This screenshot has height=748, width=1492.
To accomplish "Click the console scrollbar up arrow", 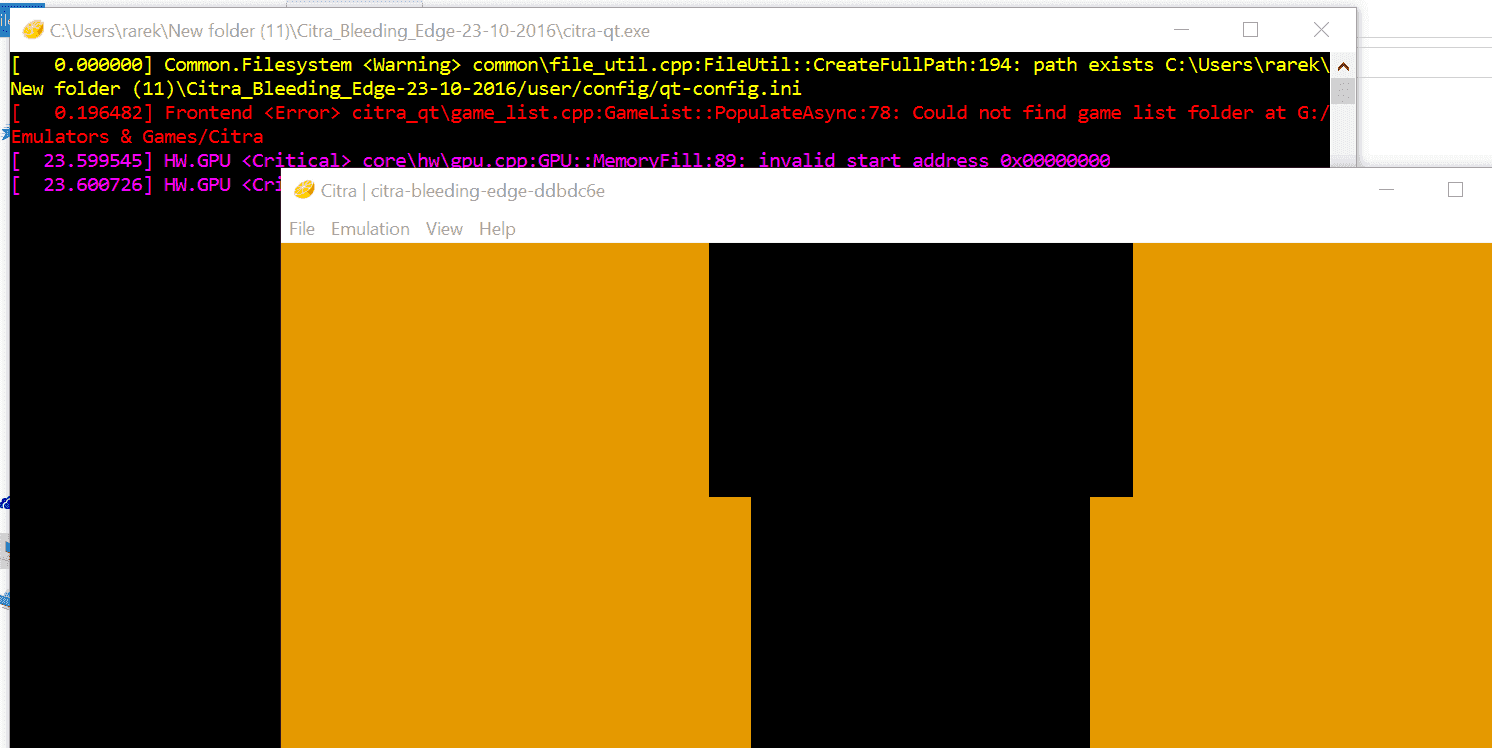I will pyautogui.click(x=1343, y=67).
